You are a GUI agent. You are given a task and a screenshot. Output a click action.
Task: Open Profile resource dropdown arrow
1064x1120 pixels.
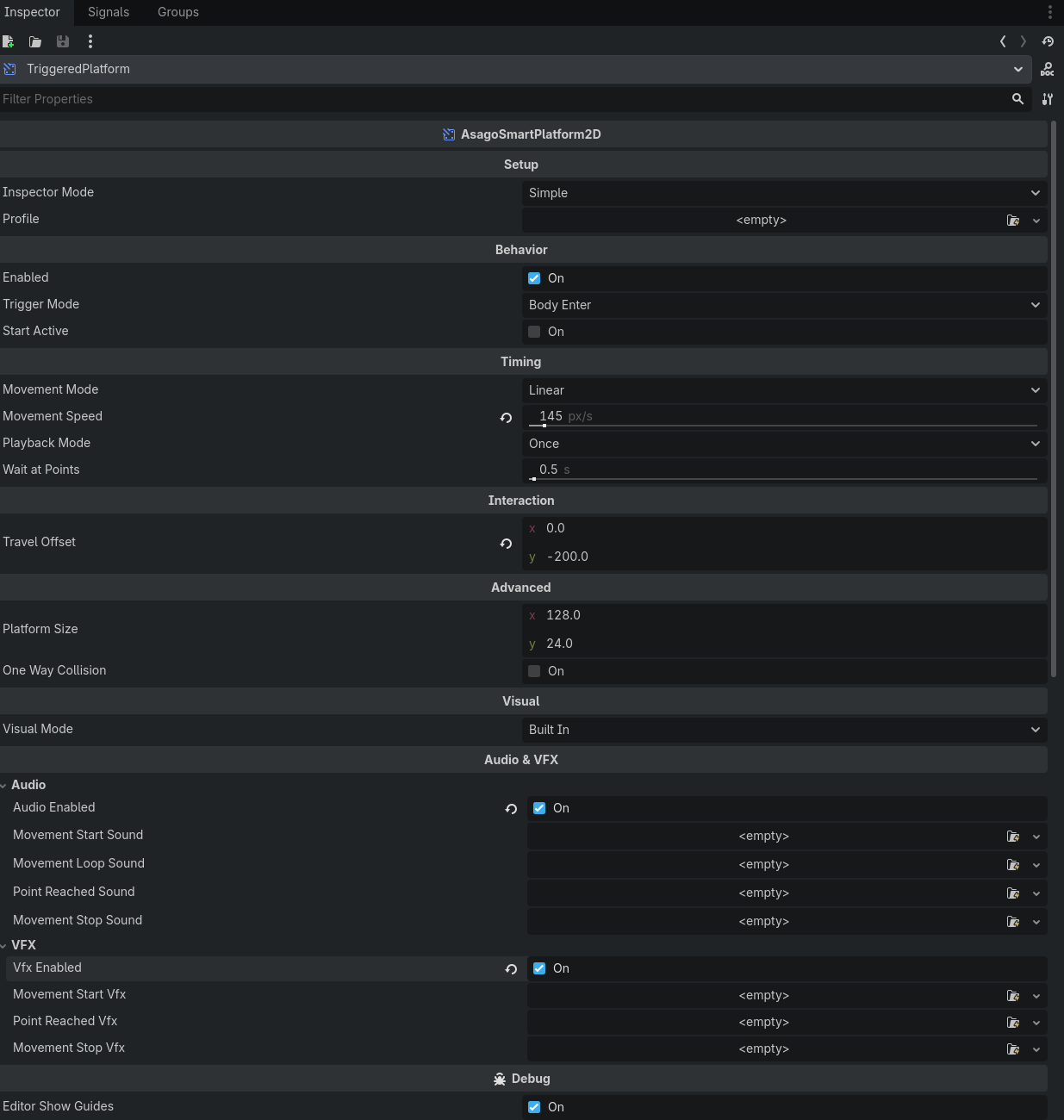coord(1036,221)
